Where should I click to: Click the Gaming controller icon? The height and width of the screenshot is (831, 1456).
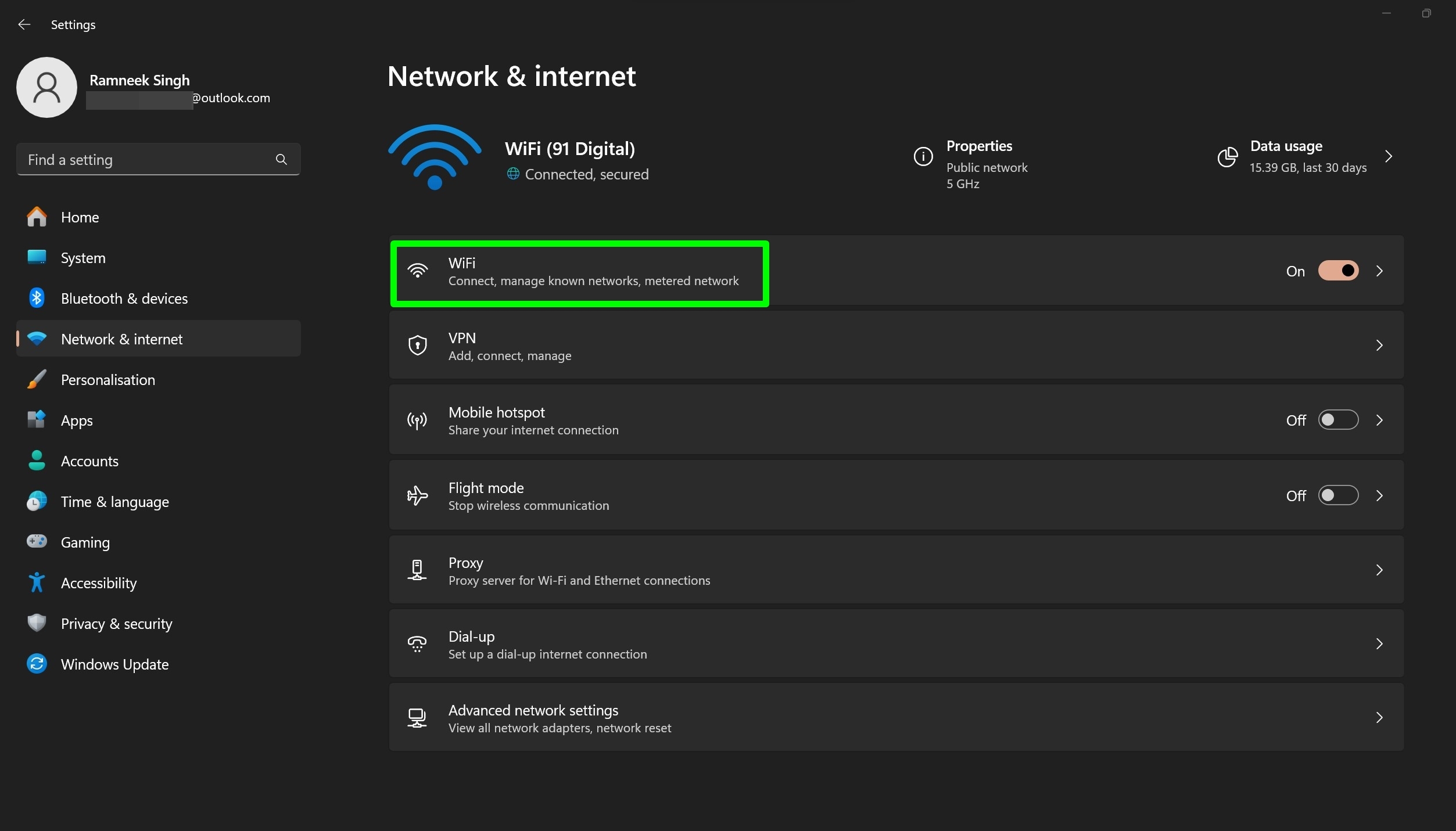tap(37, 541)
